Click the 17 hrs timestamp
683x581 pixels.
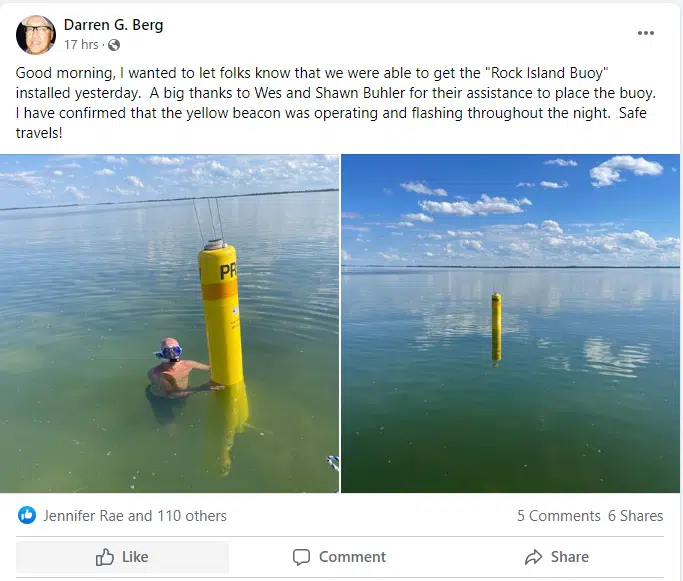82,45
